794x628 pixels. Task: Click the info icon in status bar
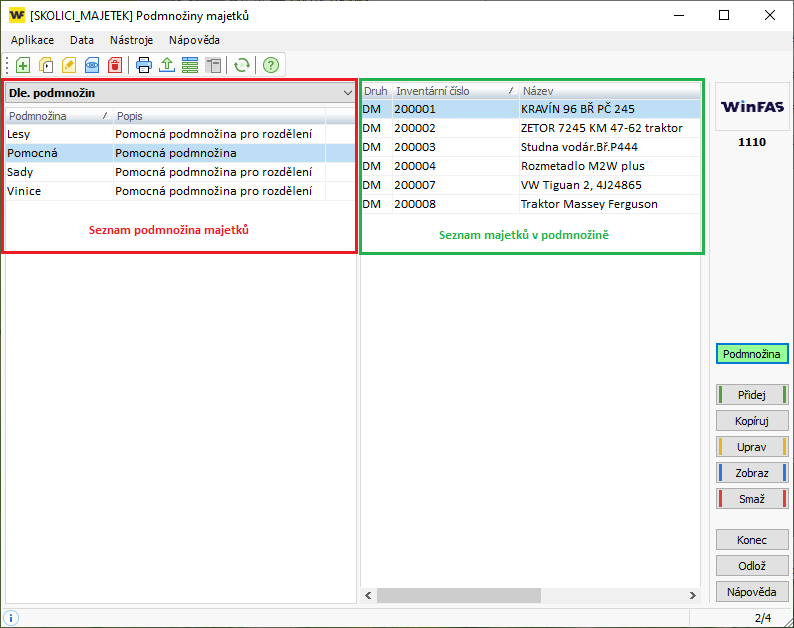pyautogui.click(x=11, y=618)
